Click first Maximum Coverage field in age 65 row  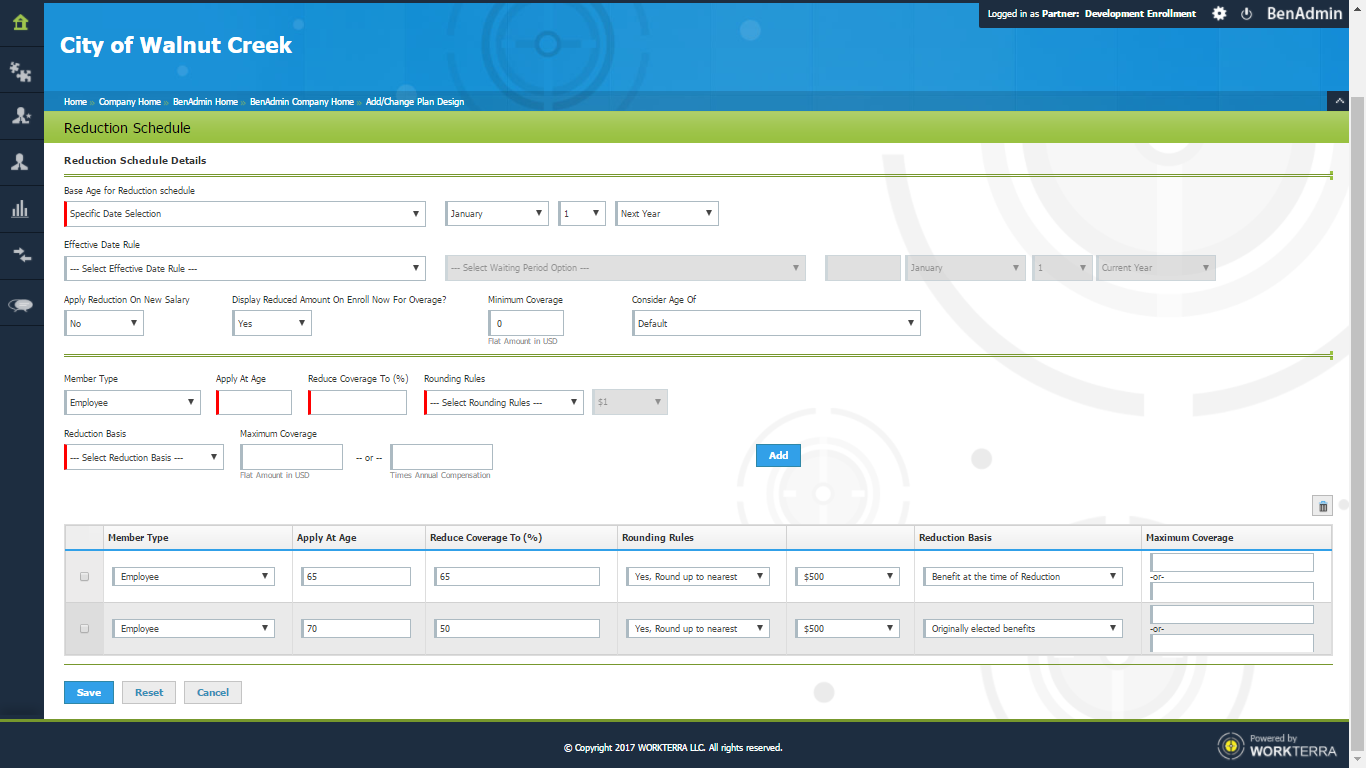[1232, 562]
